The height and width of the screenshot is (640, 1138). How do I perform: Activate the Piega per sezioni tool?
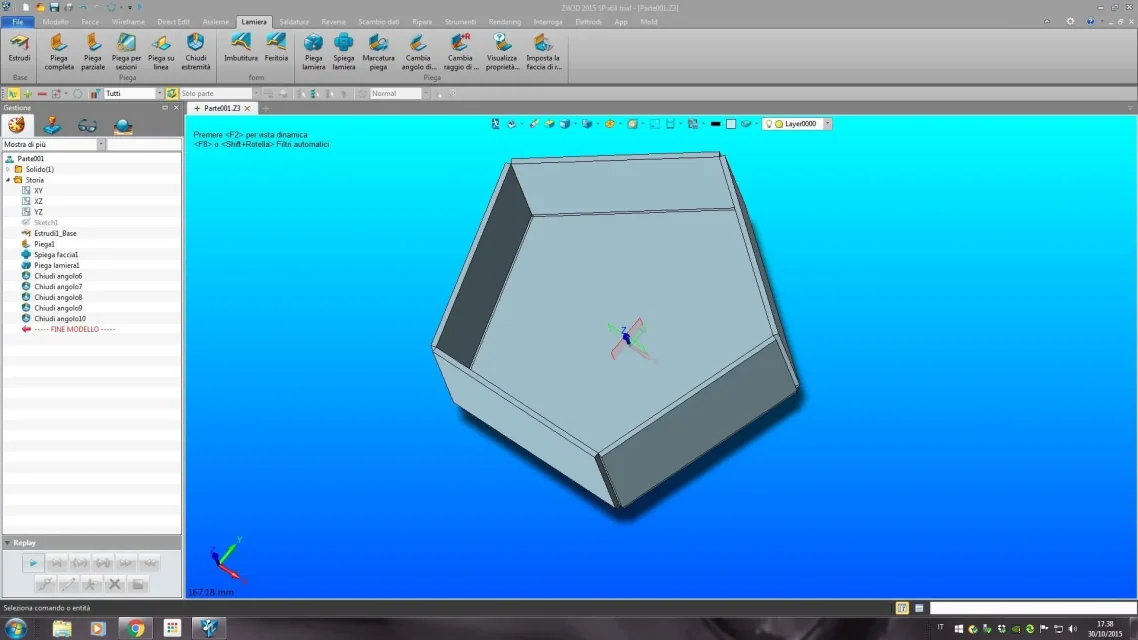coord(126,52)
